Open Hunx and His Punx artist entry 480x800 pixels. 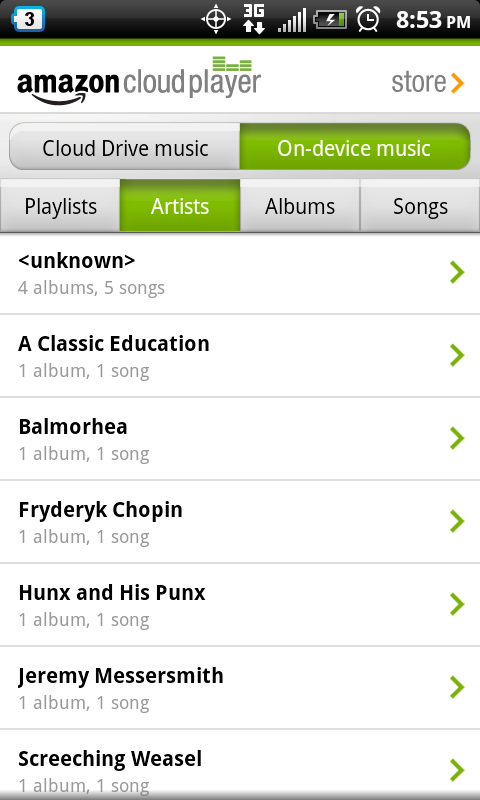click(x=240, y=605)
